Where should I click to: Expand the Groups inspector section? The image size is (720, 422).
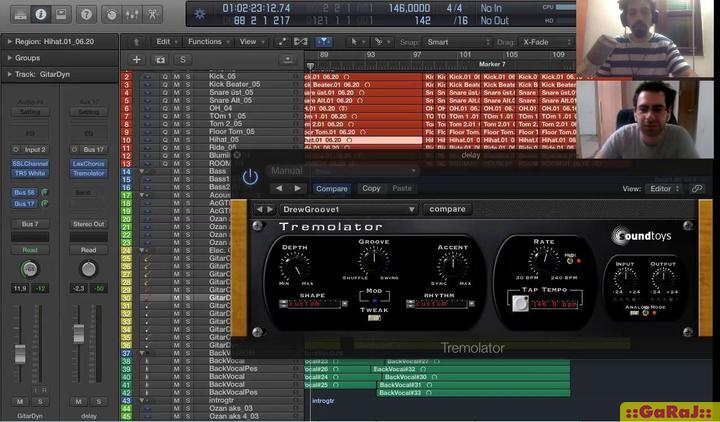10,58
